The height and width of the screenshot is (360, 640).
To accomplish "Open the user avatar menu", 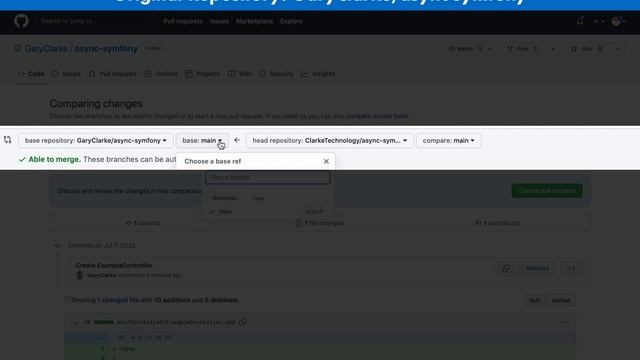I will point(618,21).
